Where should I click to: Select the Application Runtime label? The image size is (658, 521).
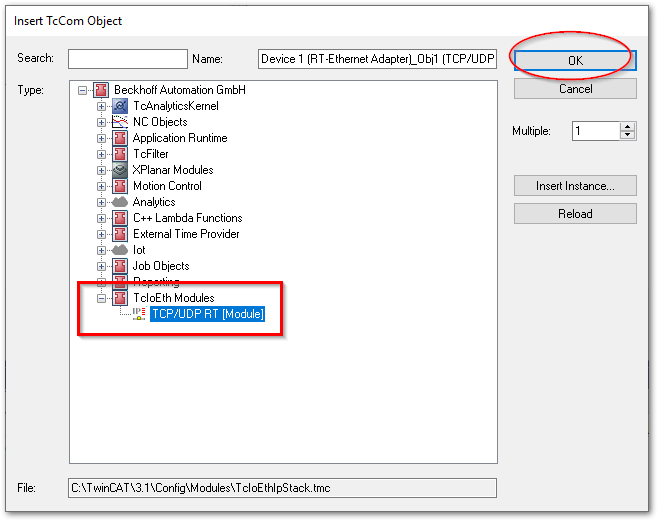[180, 138]
